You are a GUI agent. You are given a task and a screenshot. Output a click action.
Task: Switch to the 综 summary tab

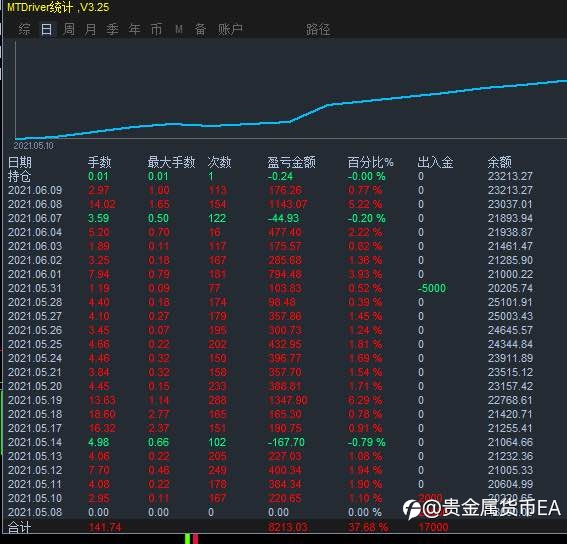[24, 29]
